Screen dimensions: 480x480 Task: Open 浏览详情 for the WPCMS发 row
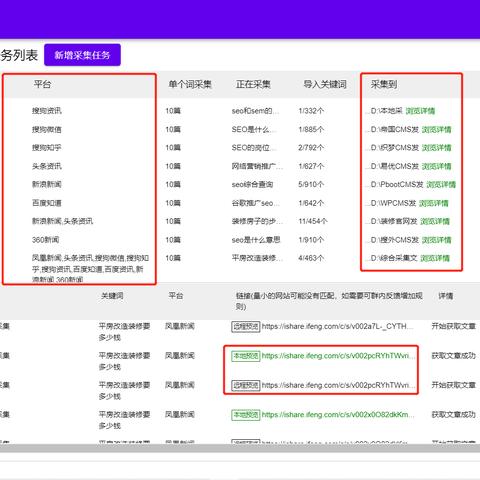click(433, 203)
